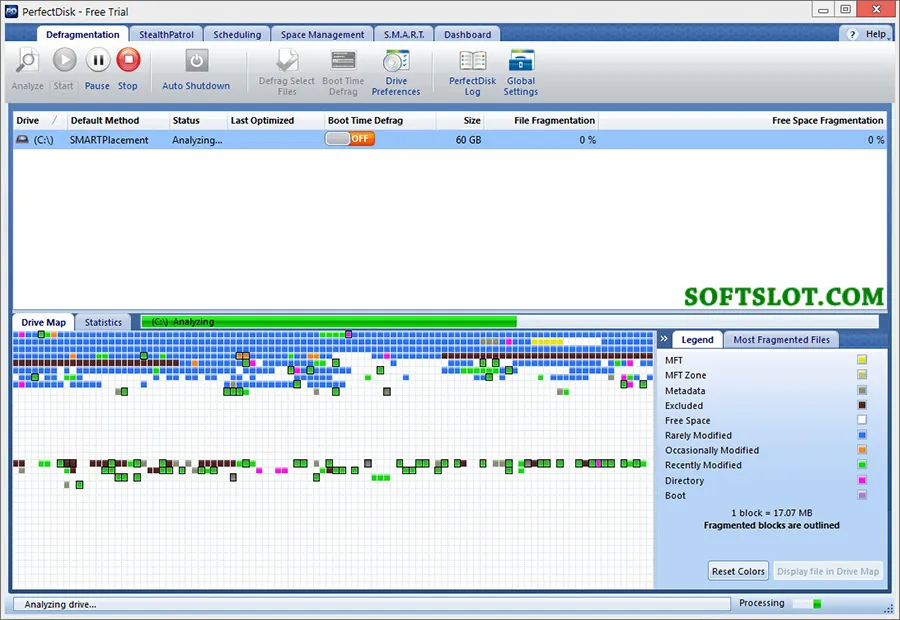Open the S.M.A.R.T. tab

[x=404, y=34]
